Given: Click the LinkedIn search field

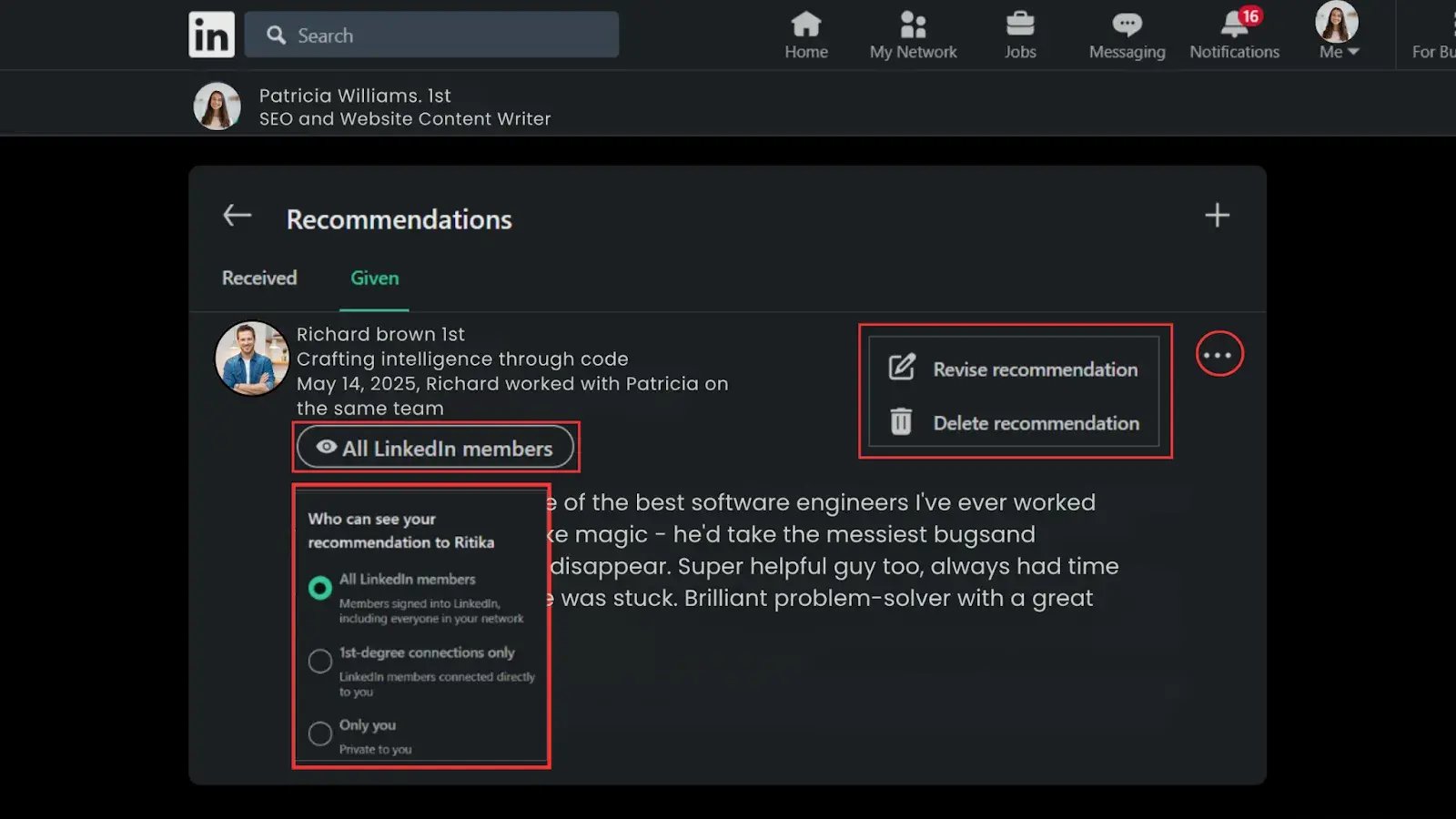Looking at the screenshot, I should pos(432,35).
